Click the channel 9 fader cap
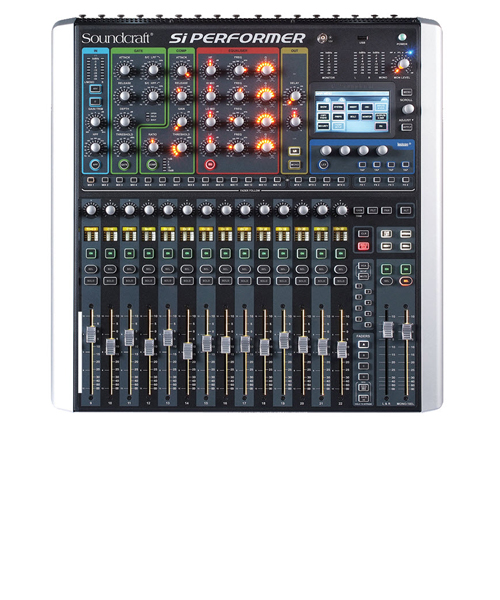Screen dimensions: 500x600 91,334
